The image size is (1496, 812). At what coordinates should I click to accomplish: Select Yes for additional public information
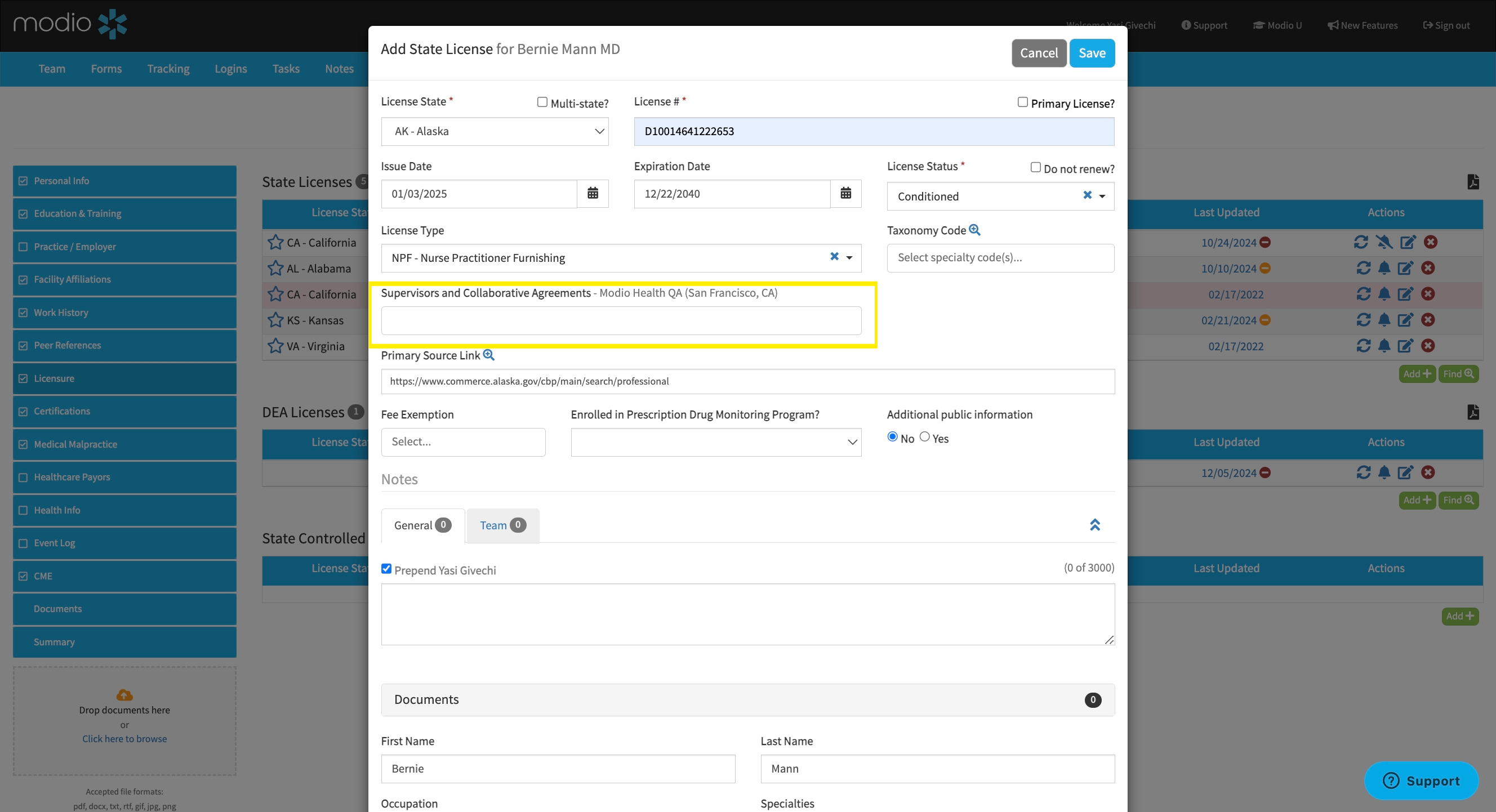point(924,436)
